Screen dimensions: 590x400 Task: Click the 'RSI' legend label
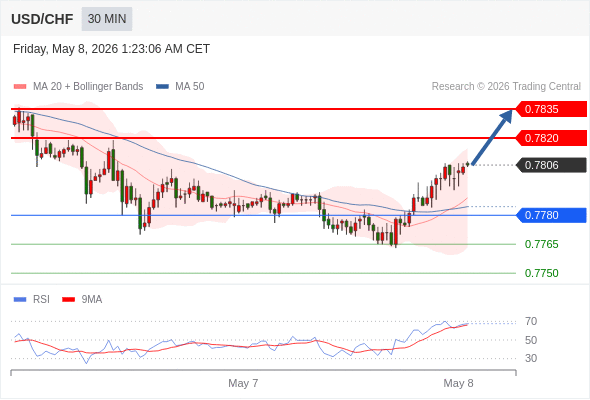coord(41,300)
